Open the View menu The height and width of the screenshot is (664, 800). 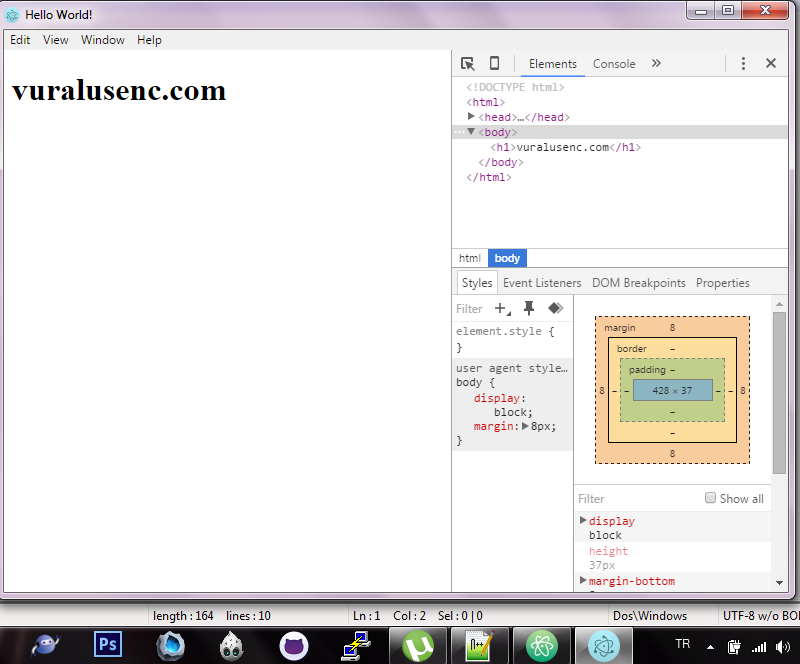(56, 40)
